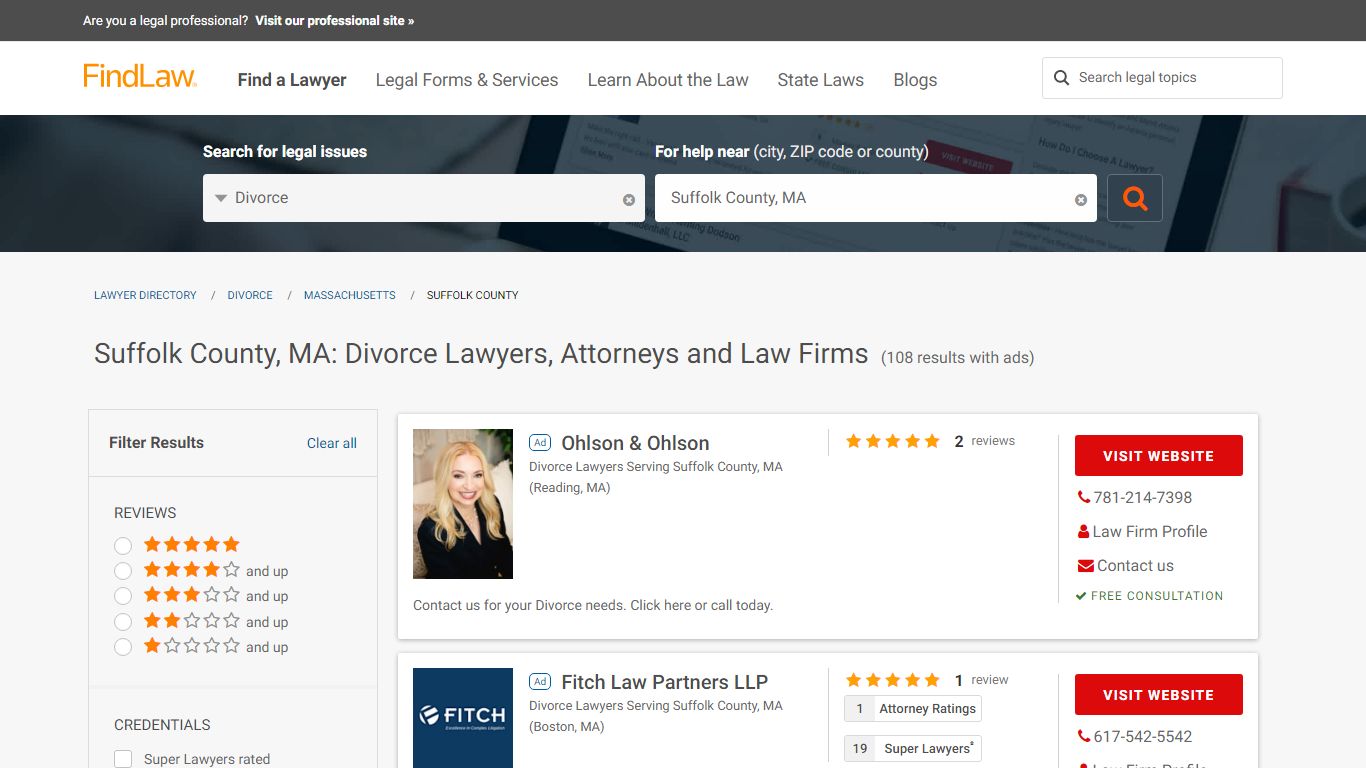Click 'Contact us for your Divorce needs' text
Screen dimensions: 1366x768
tap(593, 605)
